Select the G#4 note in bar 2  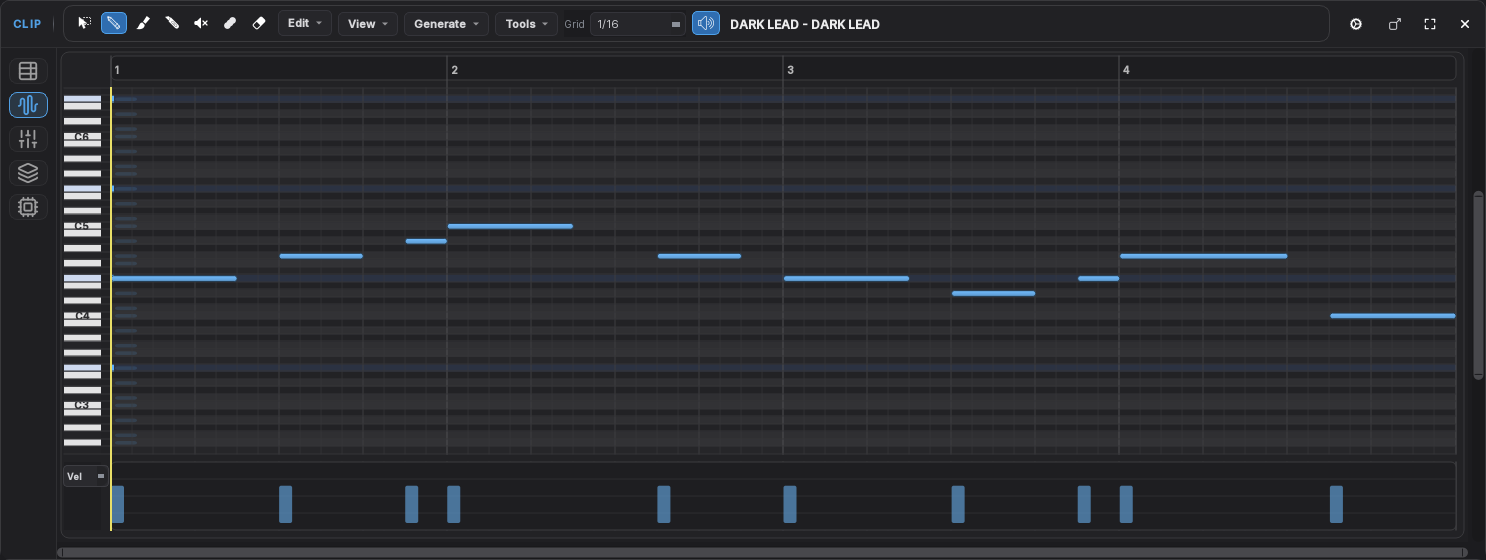point(699,256)
